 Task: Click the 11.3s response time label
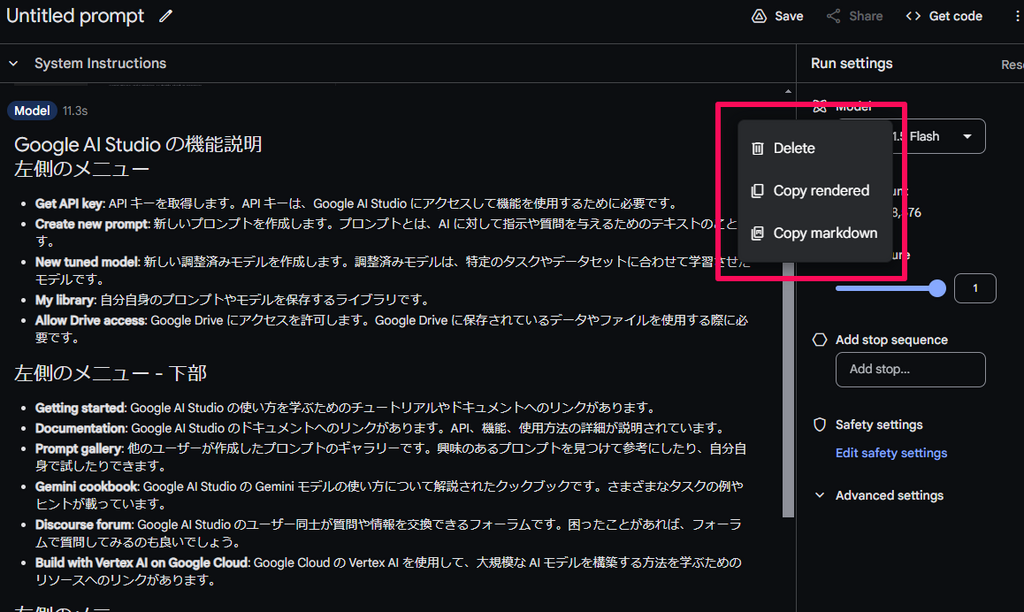75,111
